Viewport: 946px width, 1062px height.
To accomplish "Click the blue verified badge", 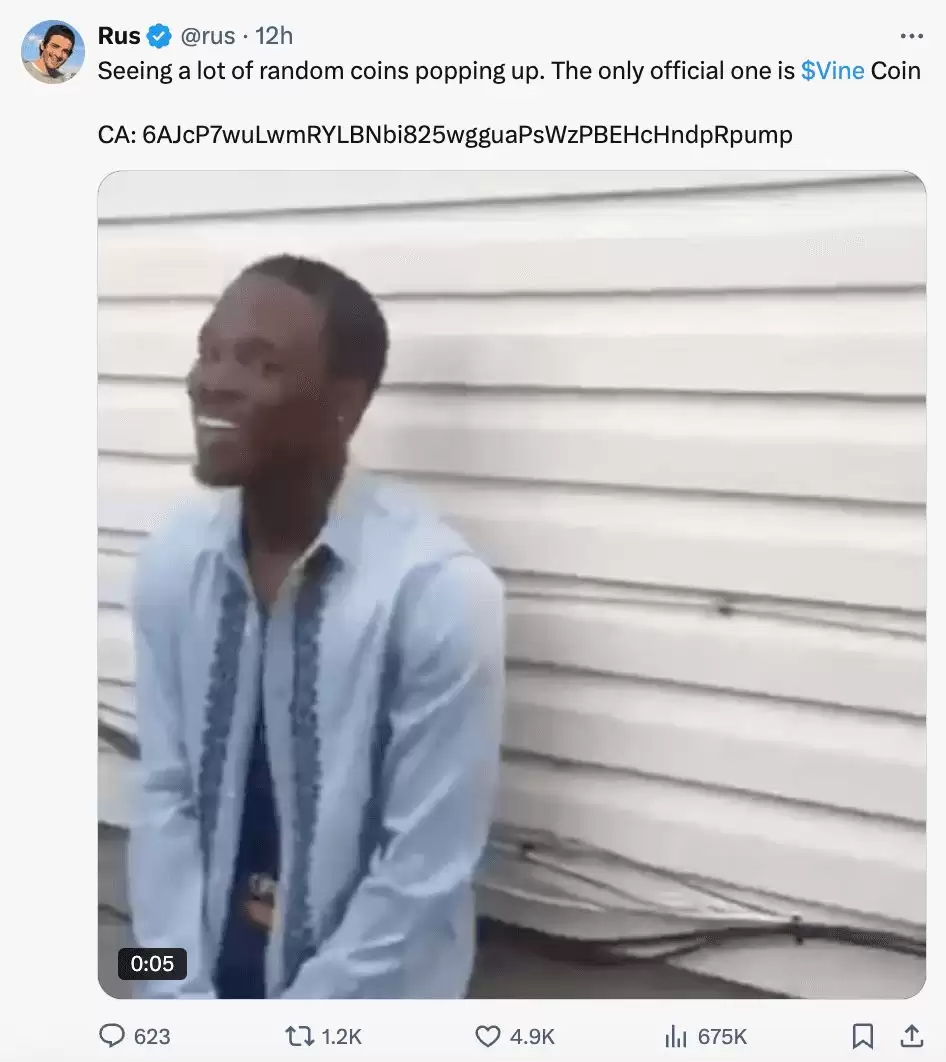I will pos(159,36).
